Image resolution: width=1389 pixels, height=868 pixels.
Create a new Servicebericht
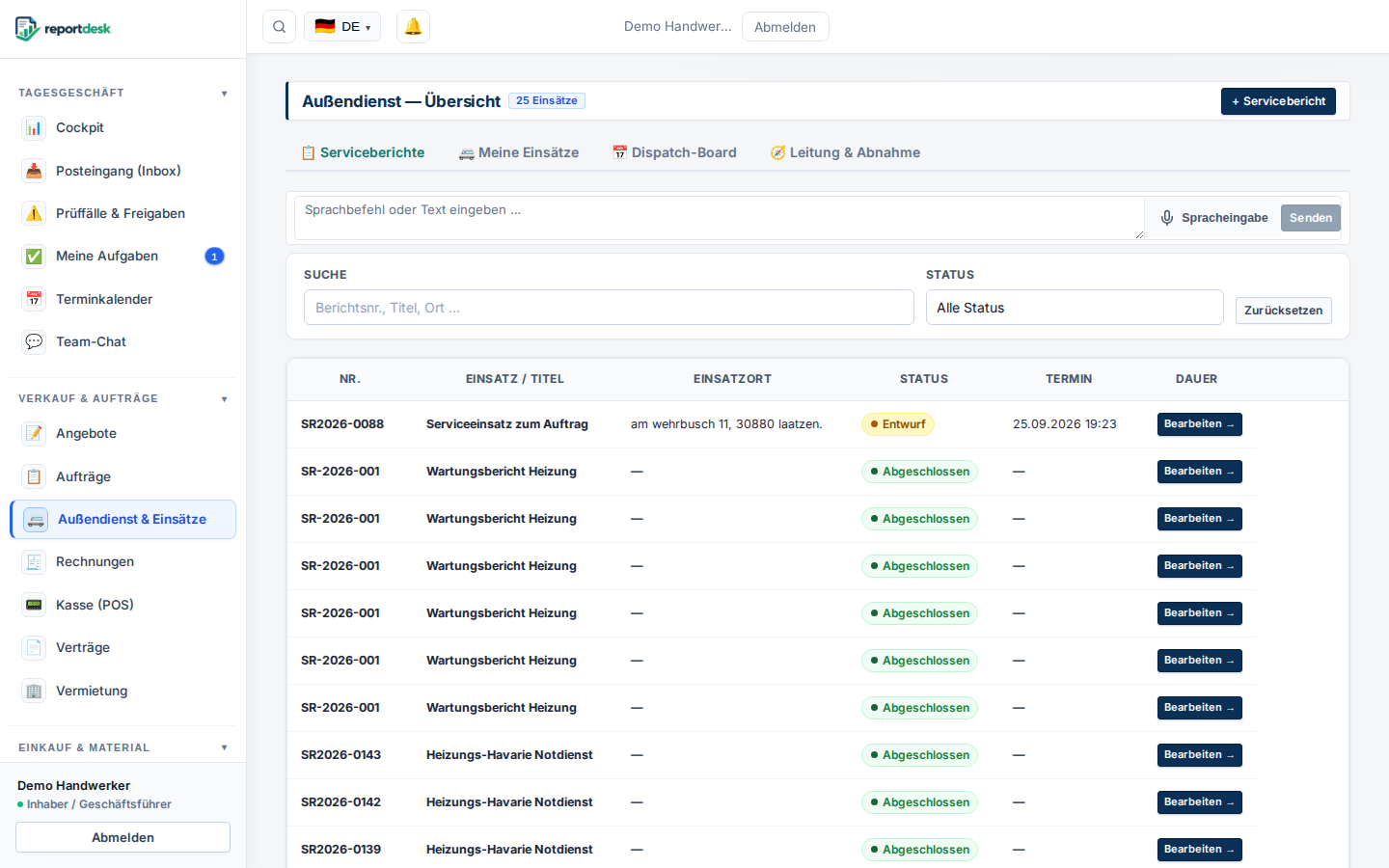point(1278,101)
